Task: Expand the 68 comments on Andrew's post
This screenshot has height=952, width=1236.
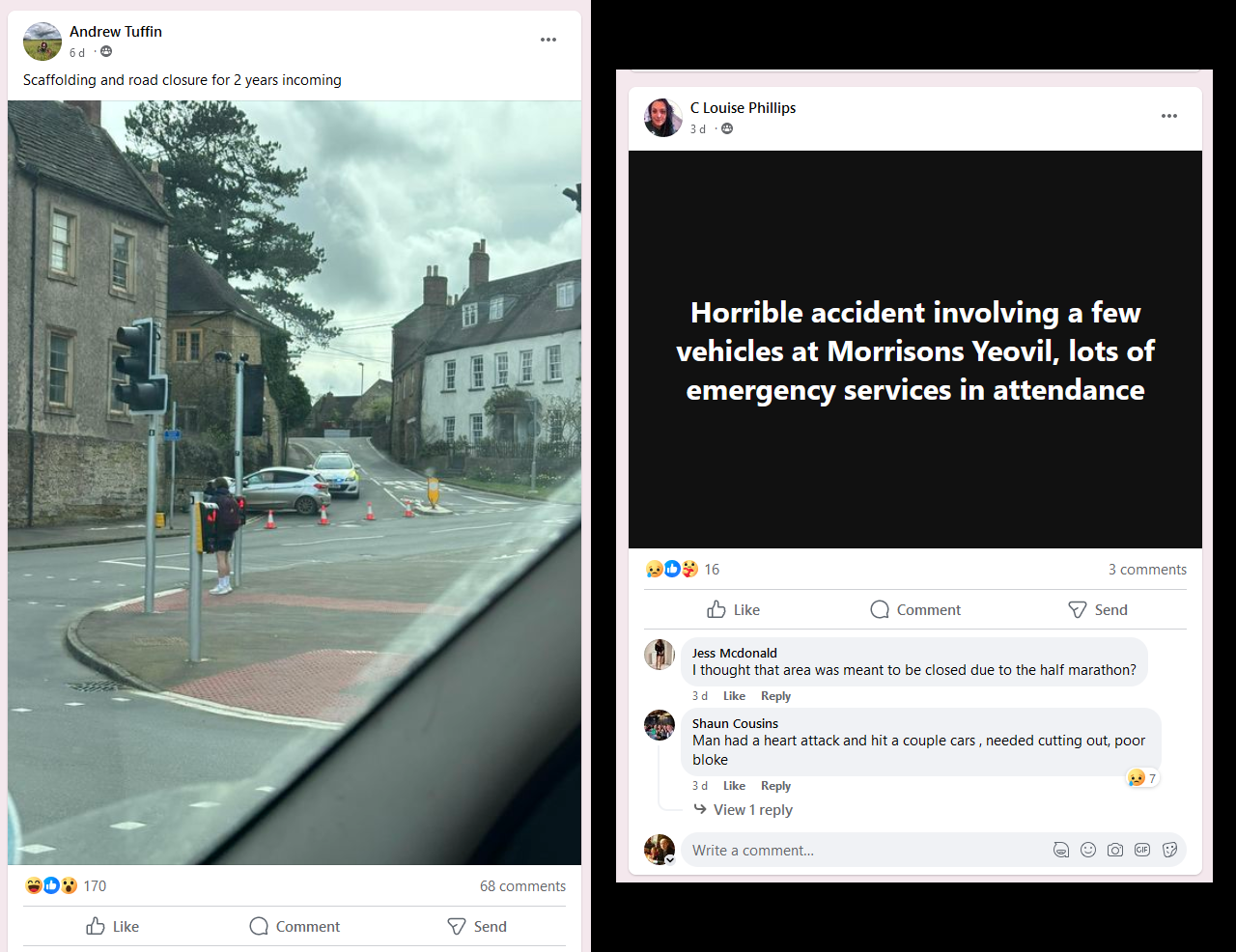Action: click(x=522, y=886)
